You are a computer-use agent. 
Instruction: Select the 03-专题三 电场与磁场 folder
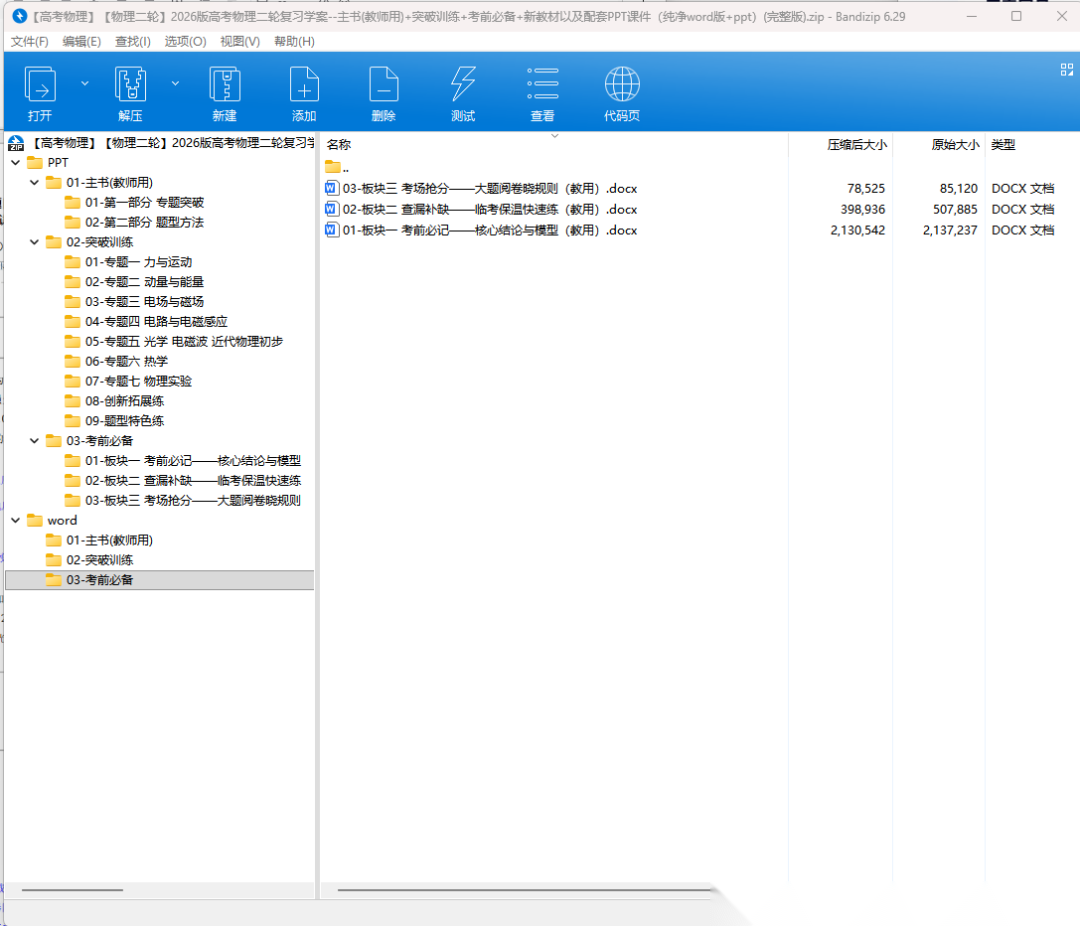(x=144, y=302)
